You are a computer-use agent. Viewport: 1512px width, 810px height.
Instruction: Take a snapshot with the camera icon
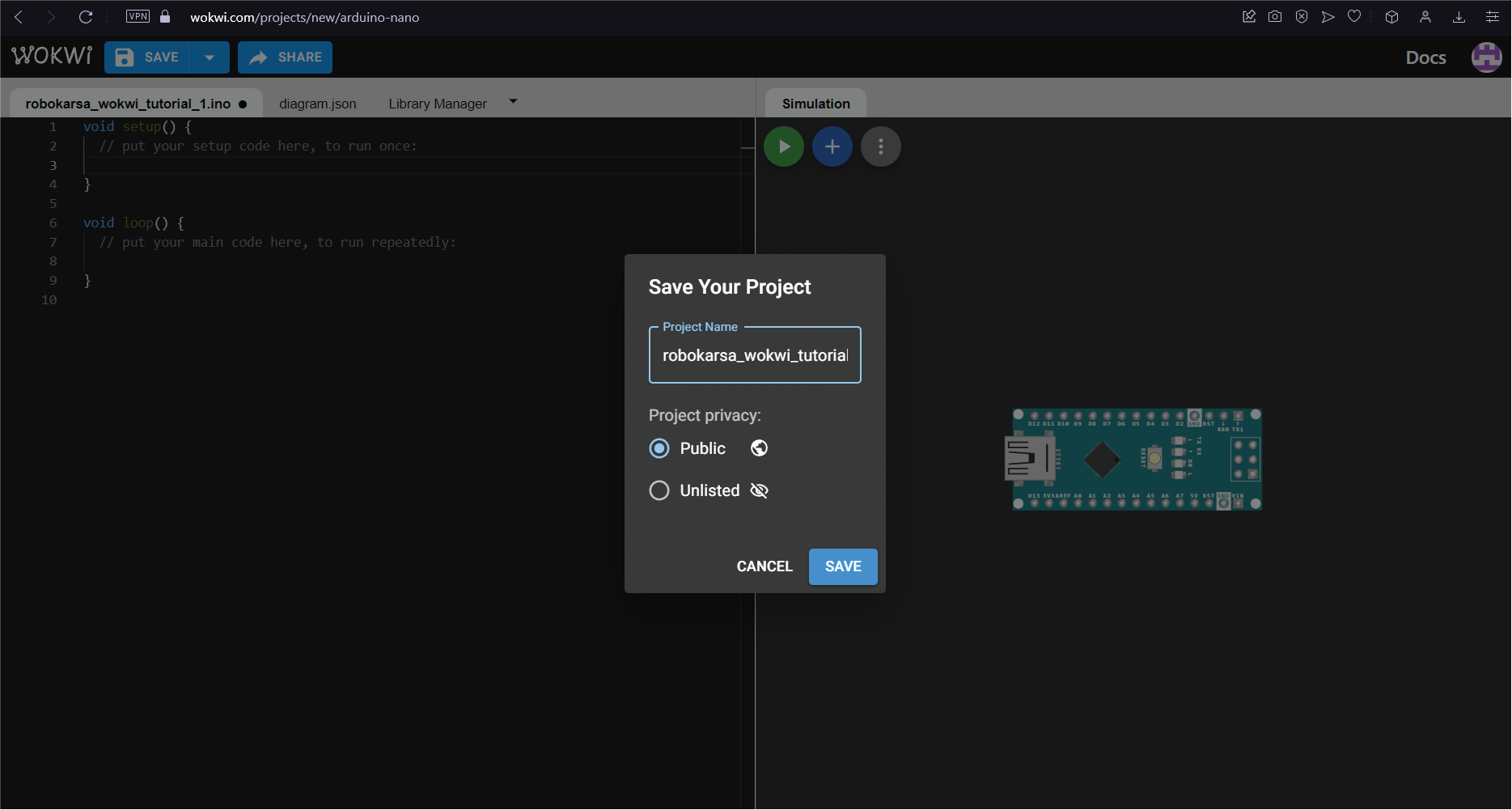click(x=1275, y=16)
